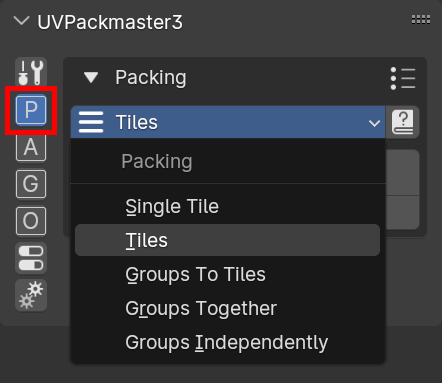The height and width of the screenshot is (383, 442).
Task: Choose the highlighted Tiles option
Action: [227, 240]
